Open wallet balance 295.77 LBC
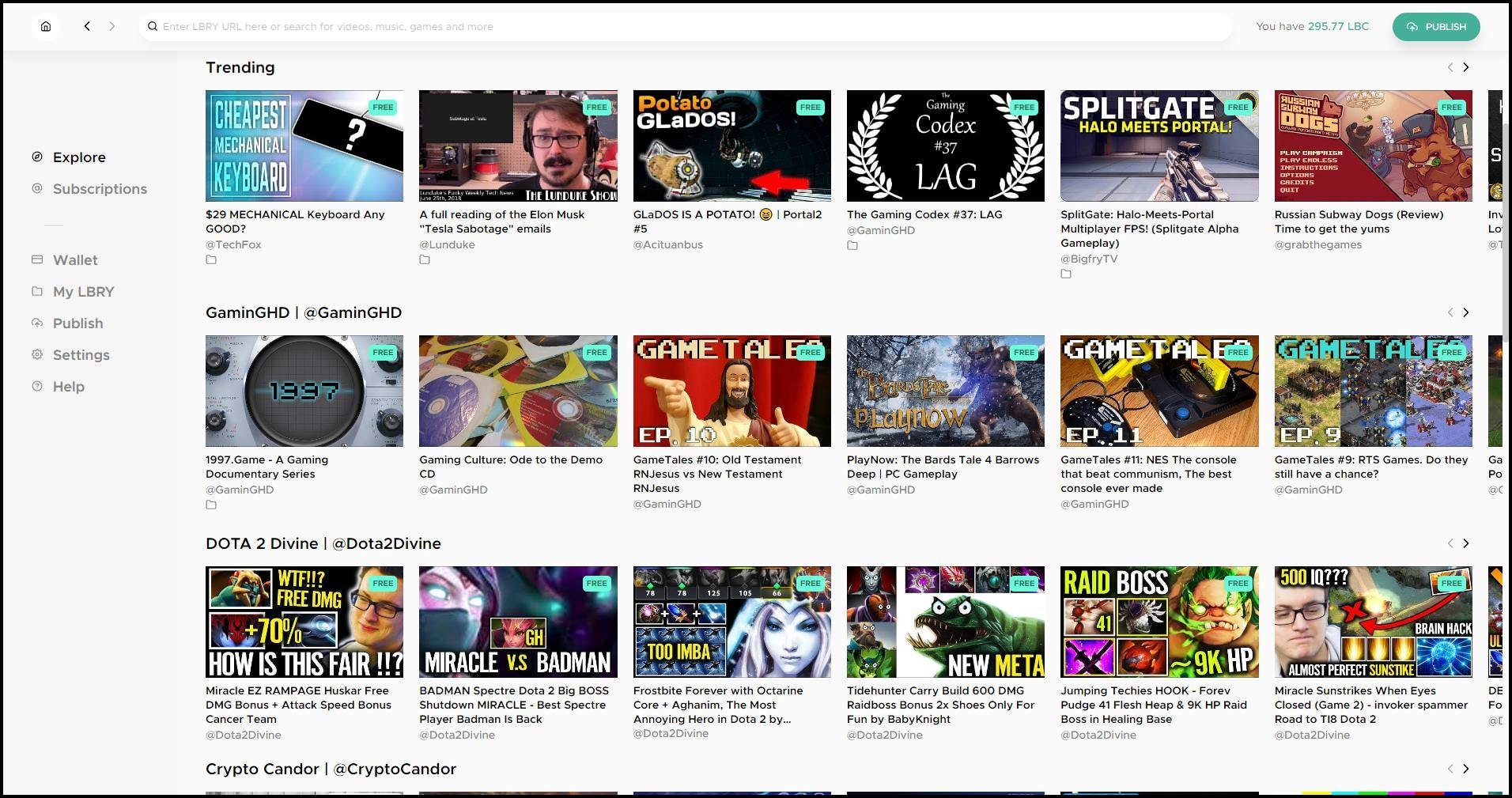The height and width of the screenshot is (798, 1512). [1337, 26]
